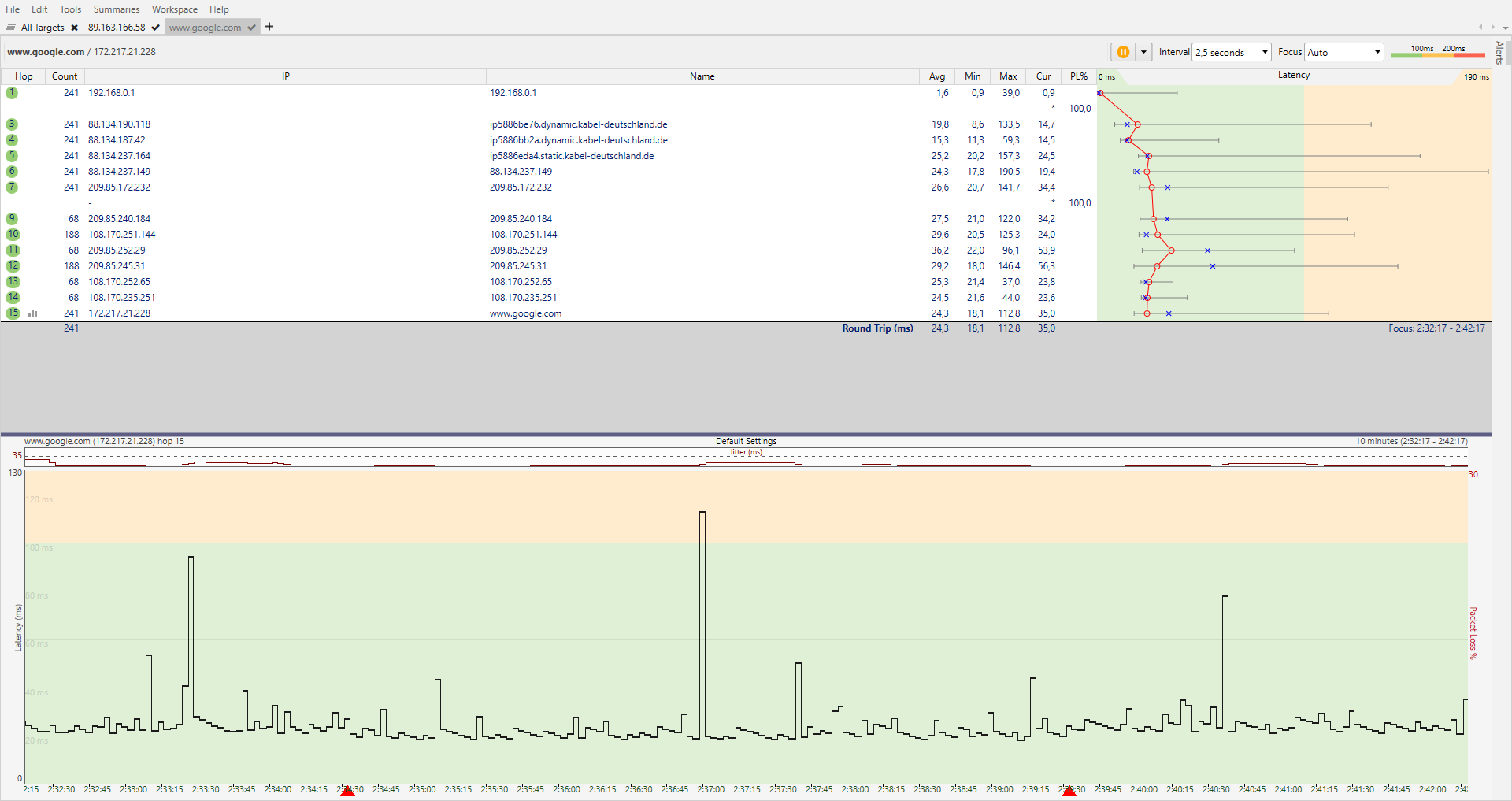Pause tracing with the orange pause button
This screenshot has height=801, width=1512.
[x=1123, y=52]
